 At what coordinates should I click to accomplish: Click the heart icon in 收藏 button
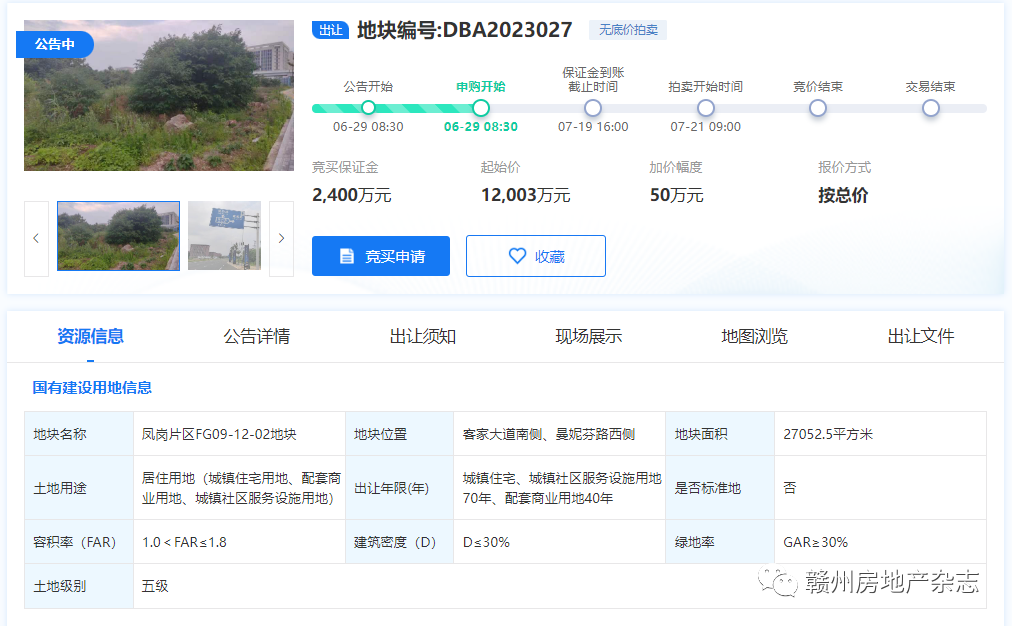tap(517, 256)
